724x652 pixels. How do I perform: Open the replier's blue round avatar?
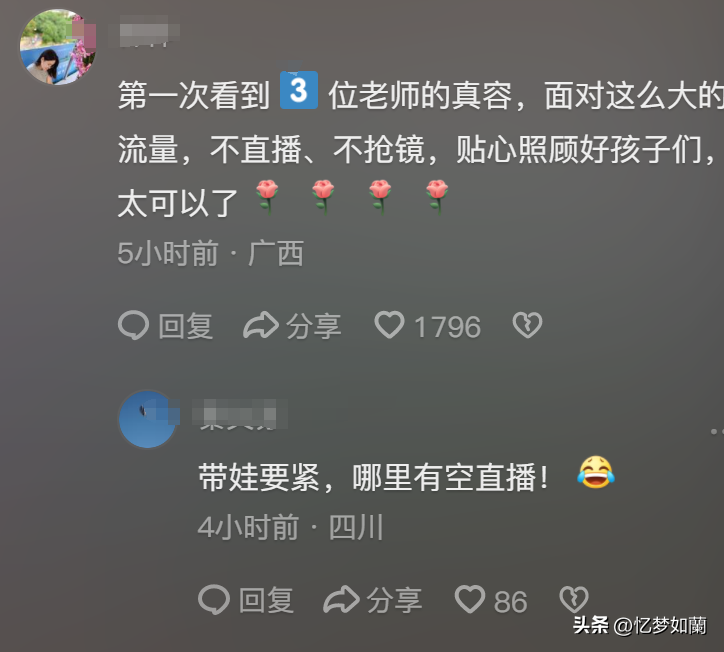(148, 419)
